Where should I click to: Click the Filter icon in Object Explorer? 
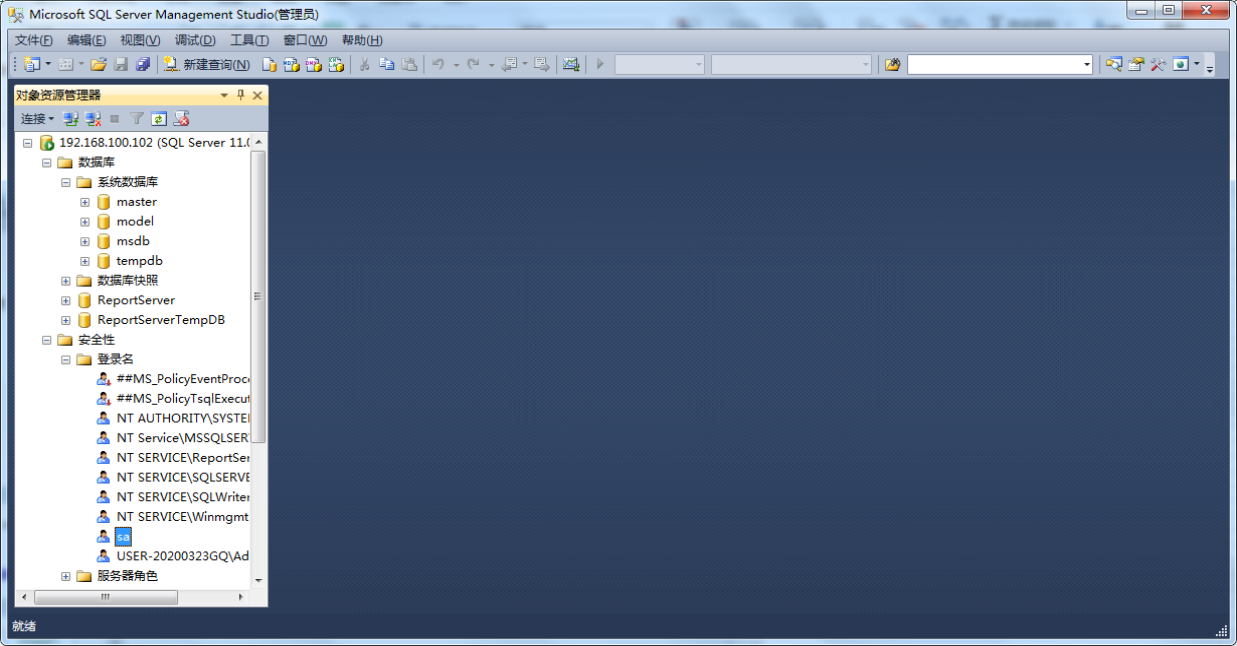[x=137, y=118]
